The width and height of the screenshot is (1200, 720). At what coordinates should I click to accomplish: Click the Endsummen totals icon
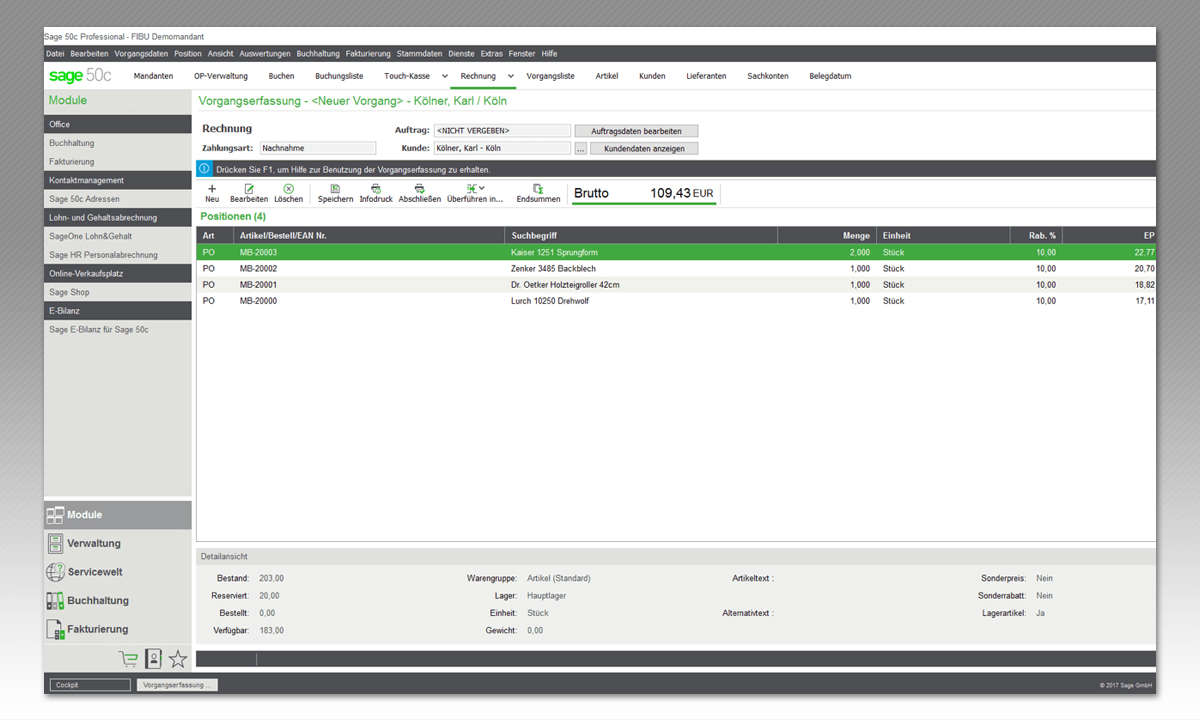pos(538,188)
